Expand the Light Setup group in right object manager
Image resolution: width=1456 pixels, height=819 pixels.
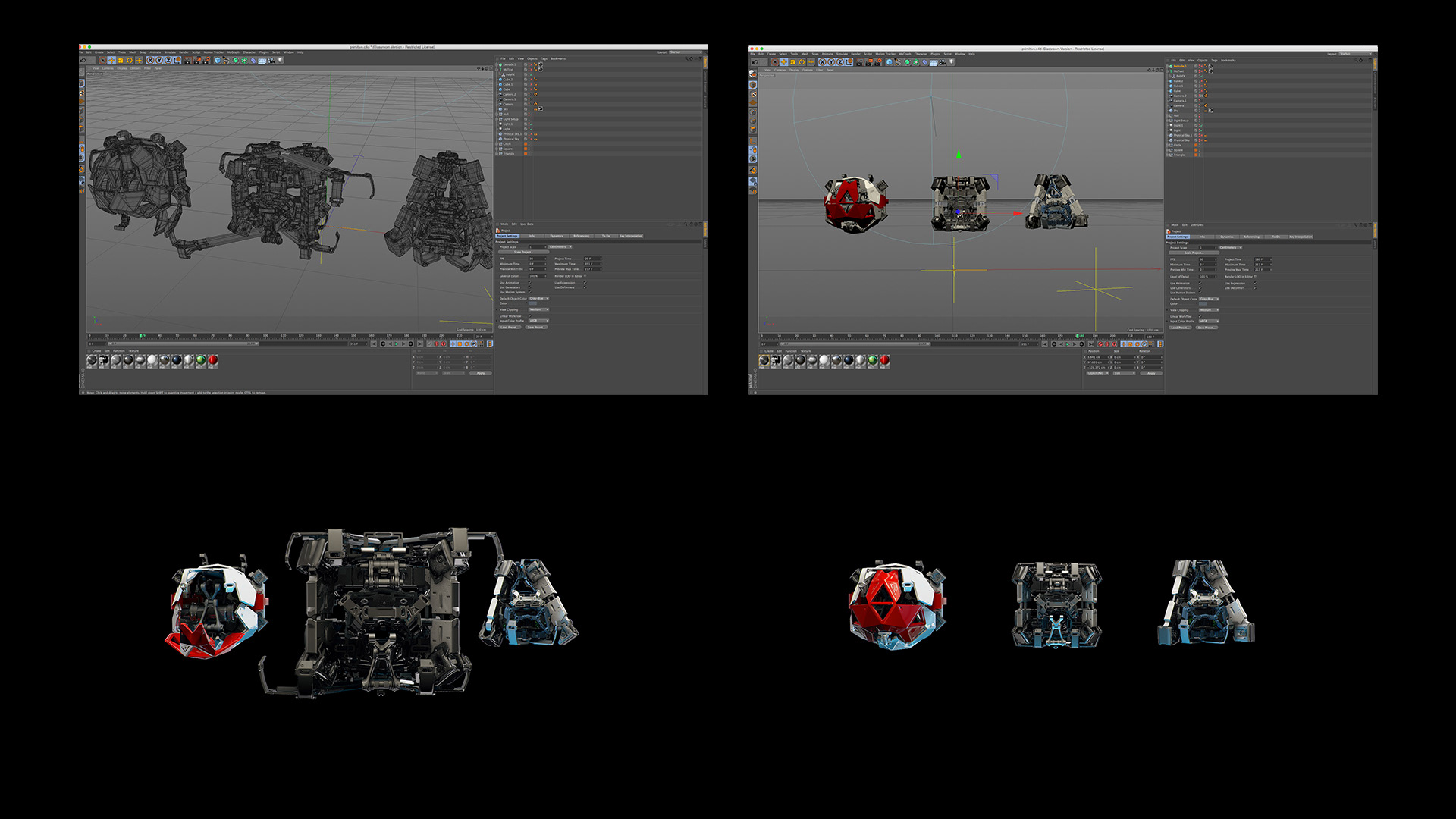tap(1167, 121)
